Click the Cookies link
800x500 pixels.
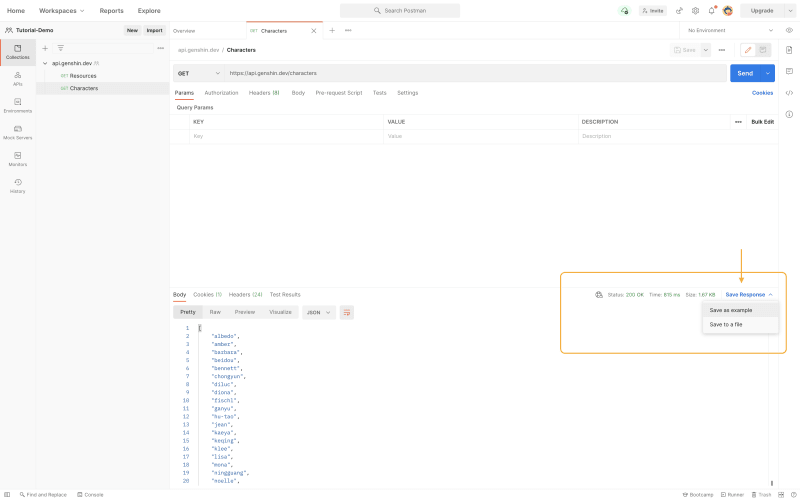coord(762,93)
